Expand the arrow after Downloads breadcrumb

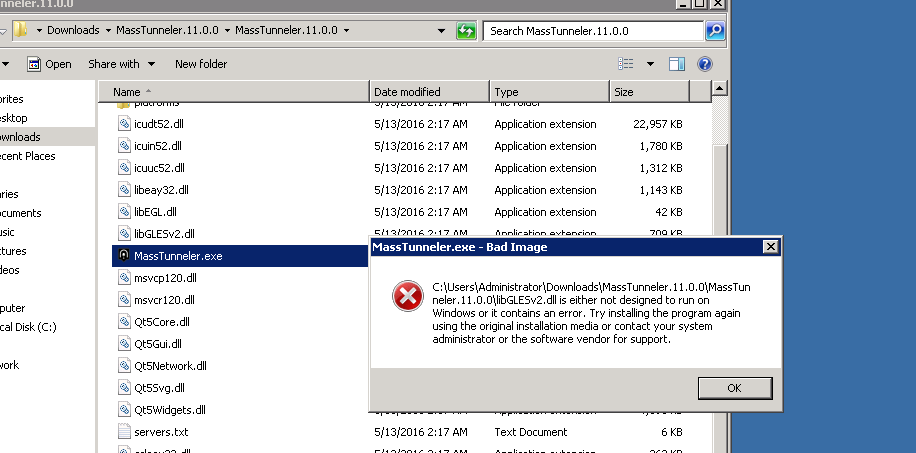(x=108, y=30)
